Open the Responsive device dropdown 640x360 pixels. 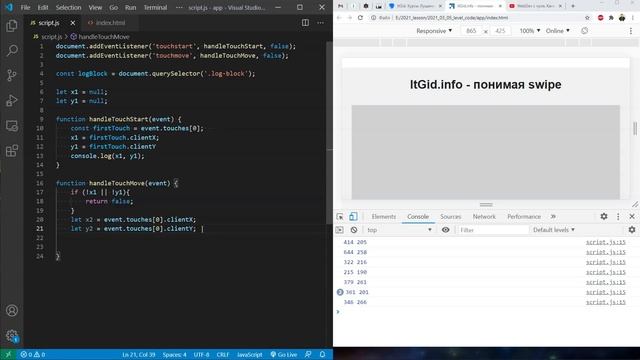434,31
